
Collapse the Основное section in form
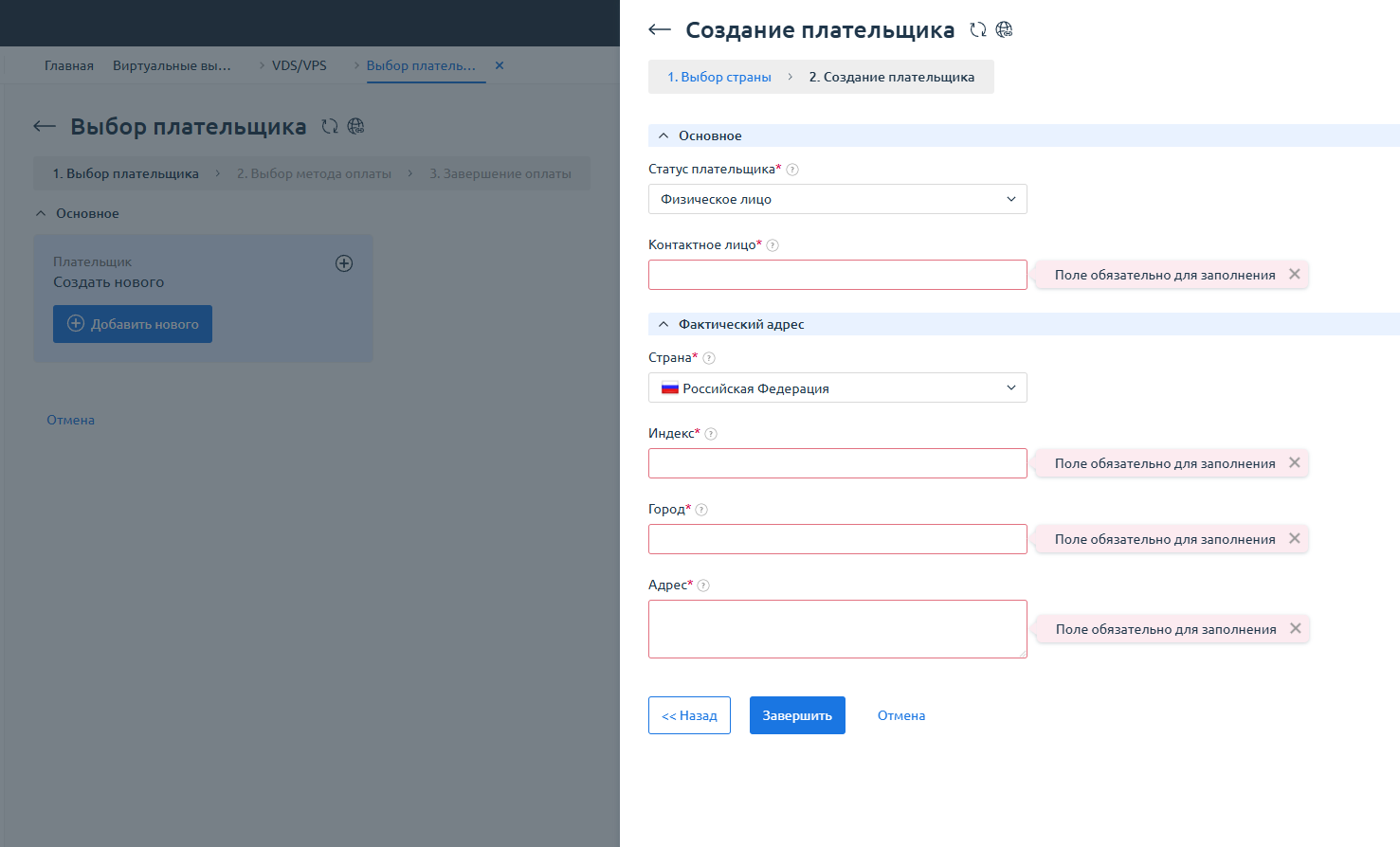[x=664, y=136]
